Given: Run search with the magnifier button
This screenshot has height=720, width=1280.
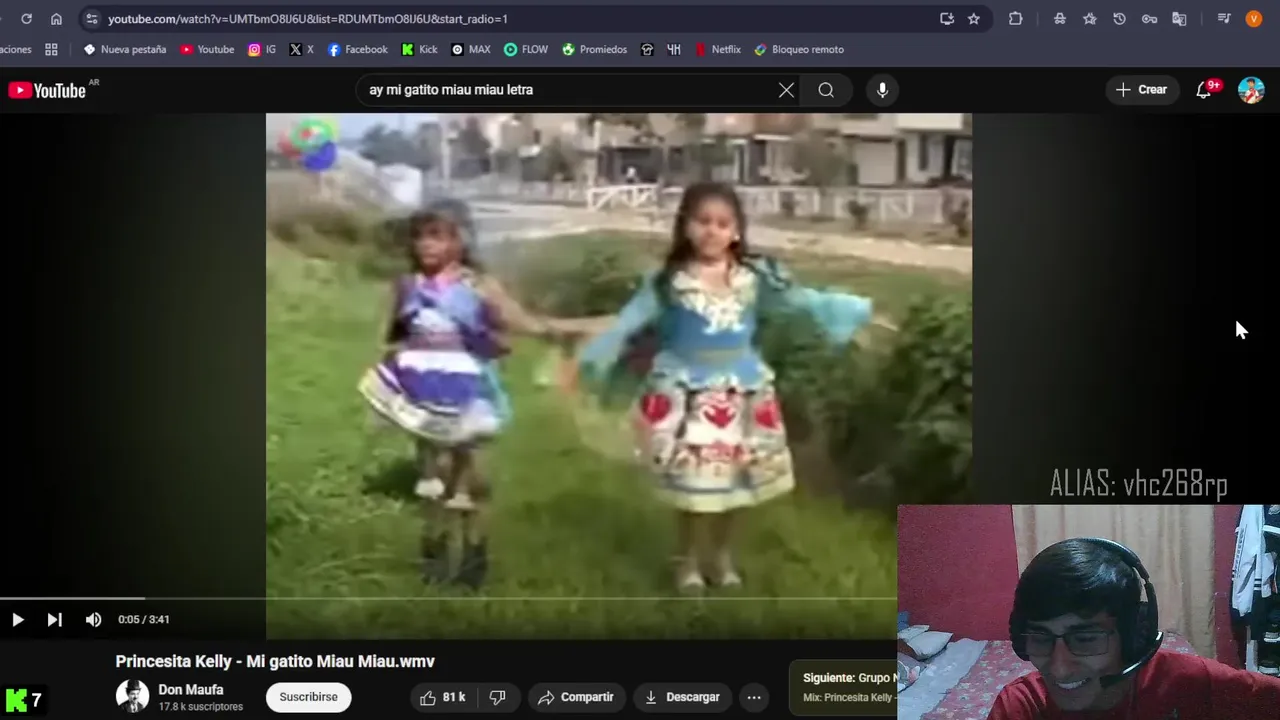Looking at the screenshot, I should [x=826, y=90].
